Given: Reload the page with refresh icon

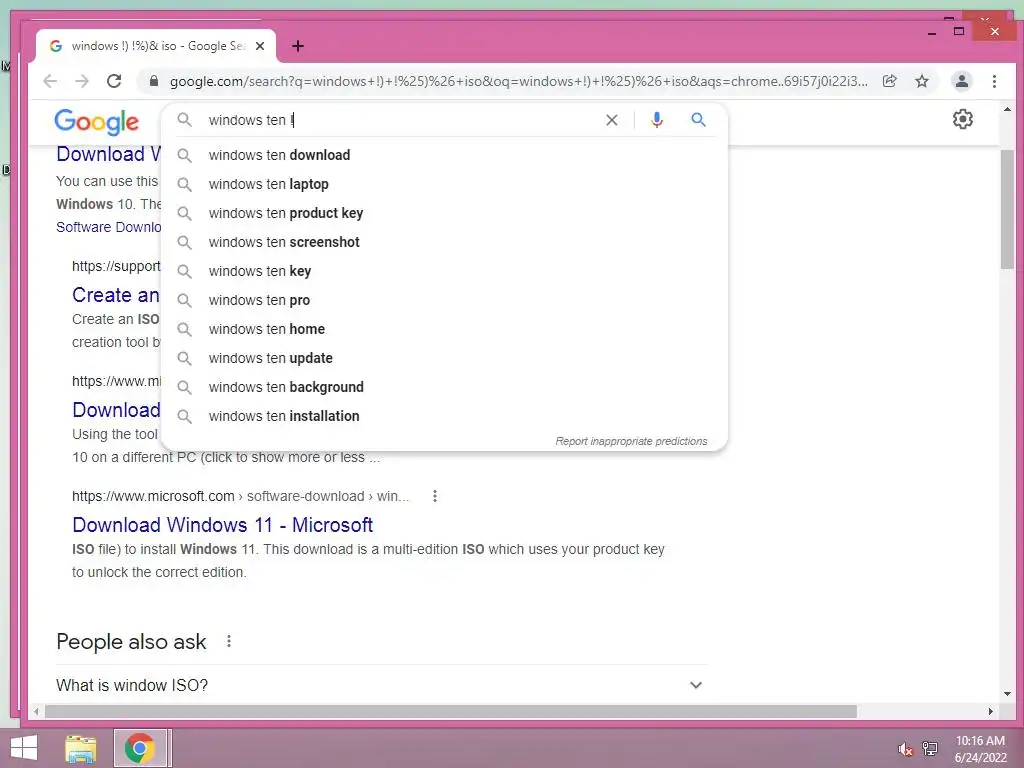Looking at the screenshot, I should (x=114, y=81).
